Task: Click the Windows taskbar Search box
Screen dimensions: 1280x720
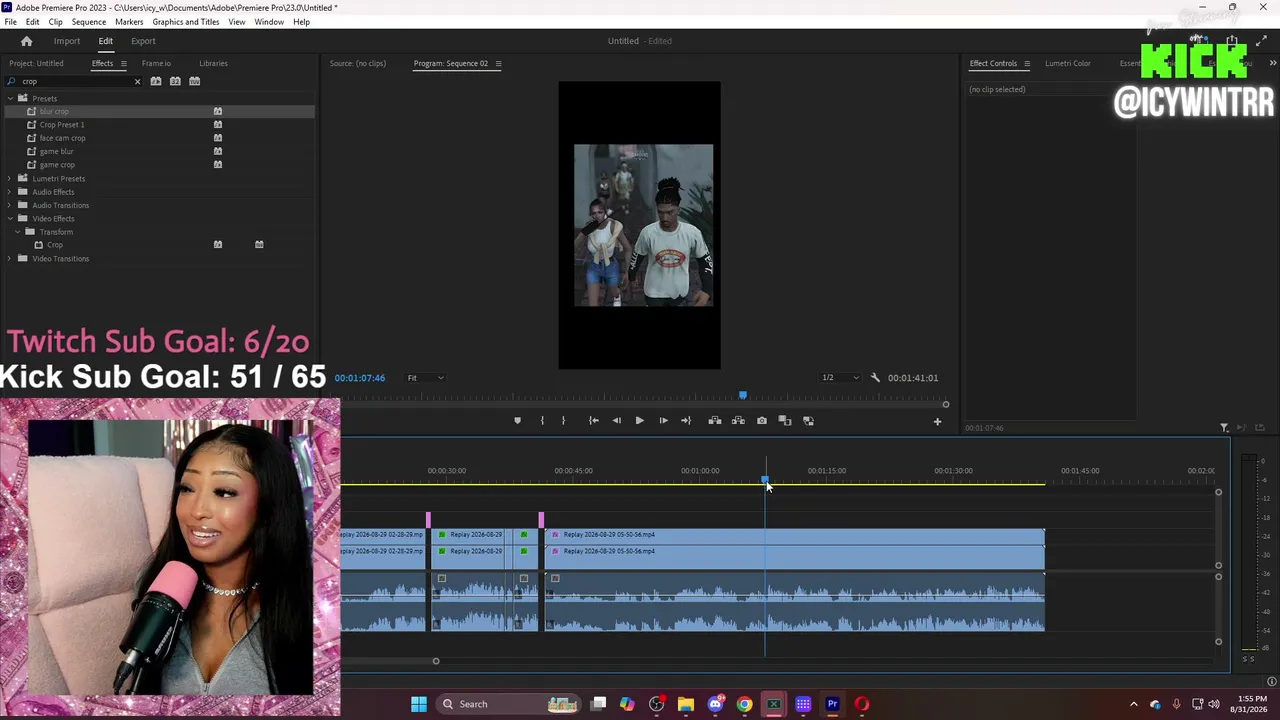Action: click(509, 704)
